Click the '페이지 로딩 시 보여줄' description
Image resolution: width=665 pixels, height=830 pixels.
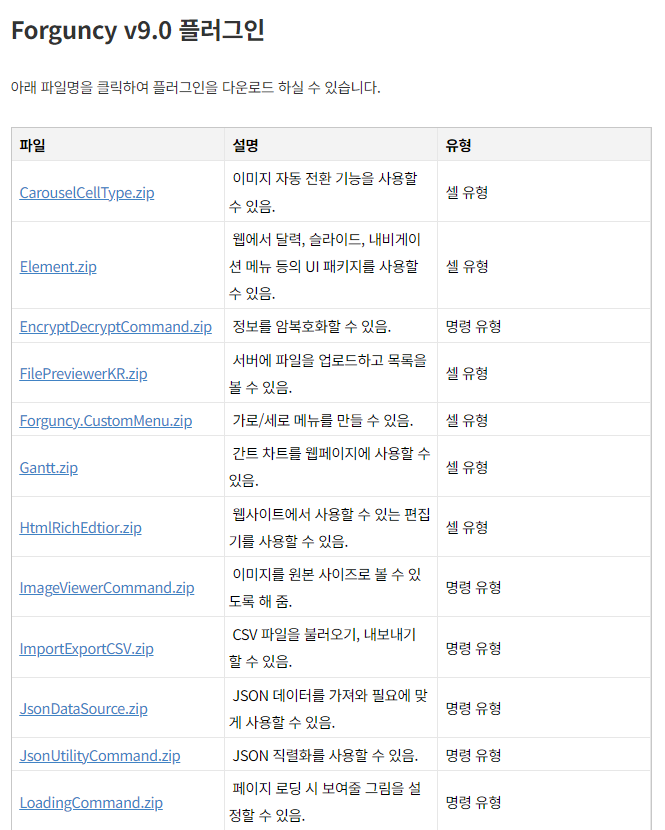pos(325,802)
